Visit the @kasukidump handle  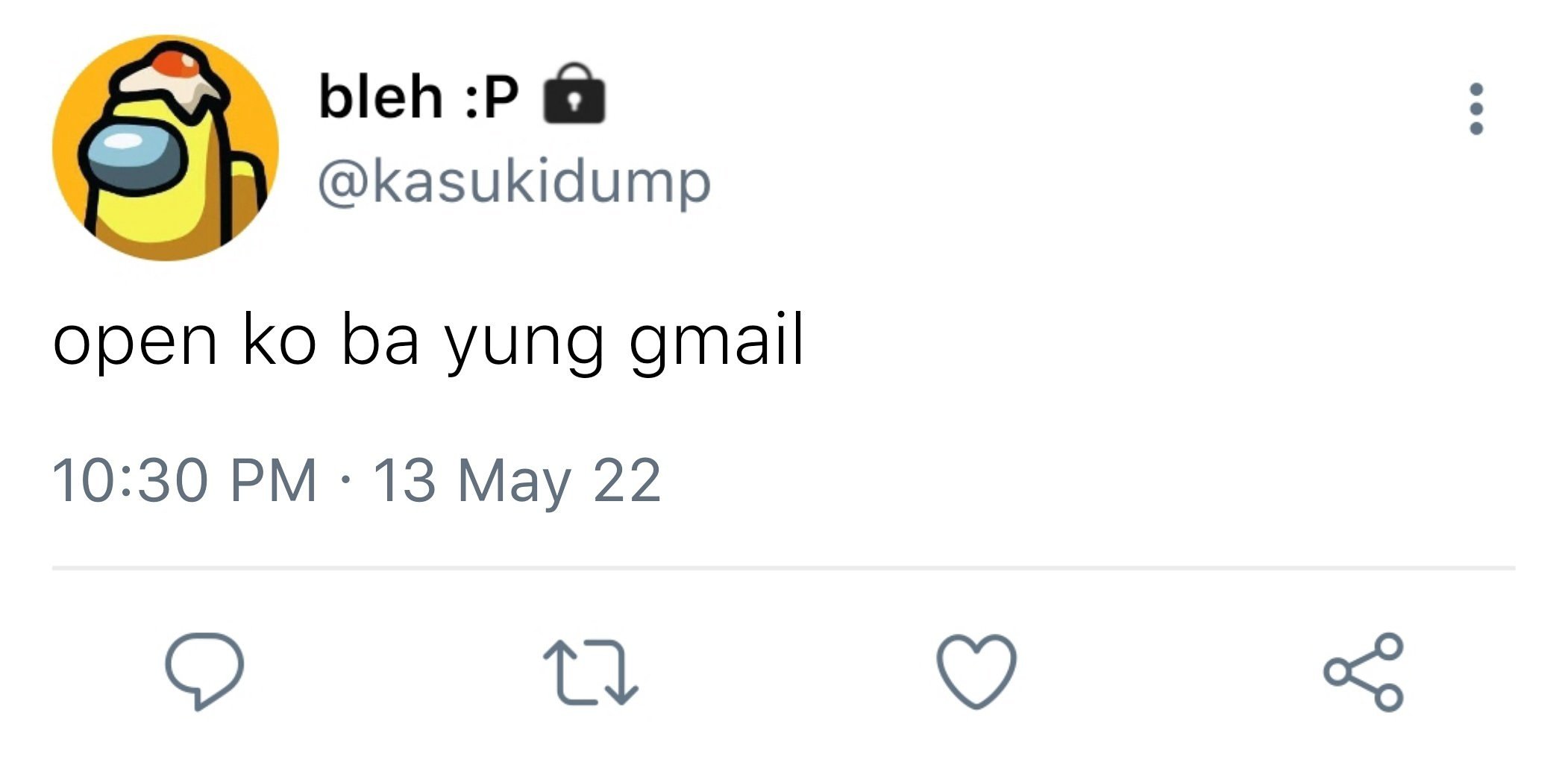[514, 182]
